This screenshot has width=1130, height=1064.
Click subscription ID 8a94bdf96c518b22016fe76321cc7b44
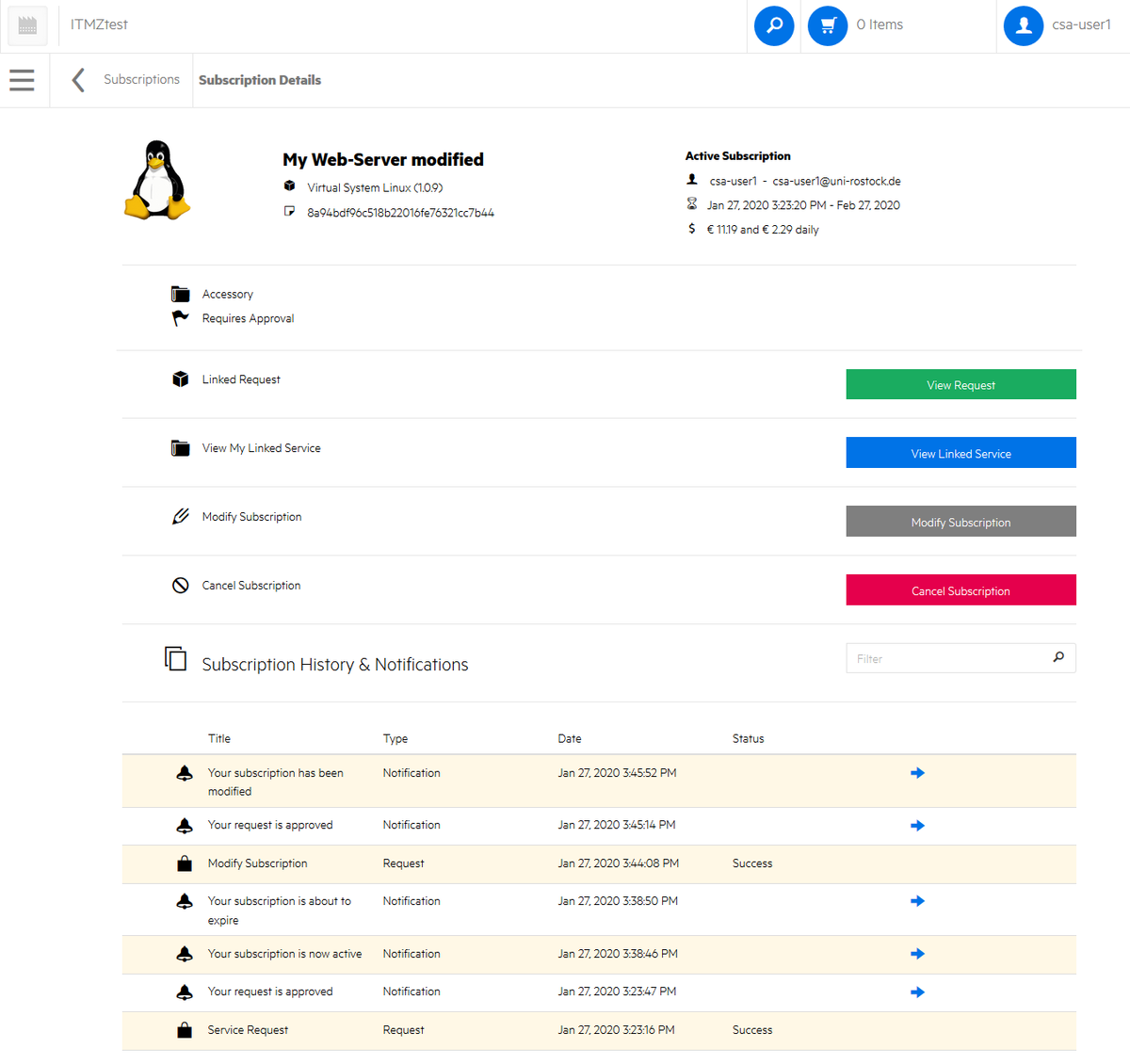[400, 213]
